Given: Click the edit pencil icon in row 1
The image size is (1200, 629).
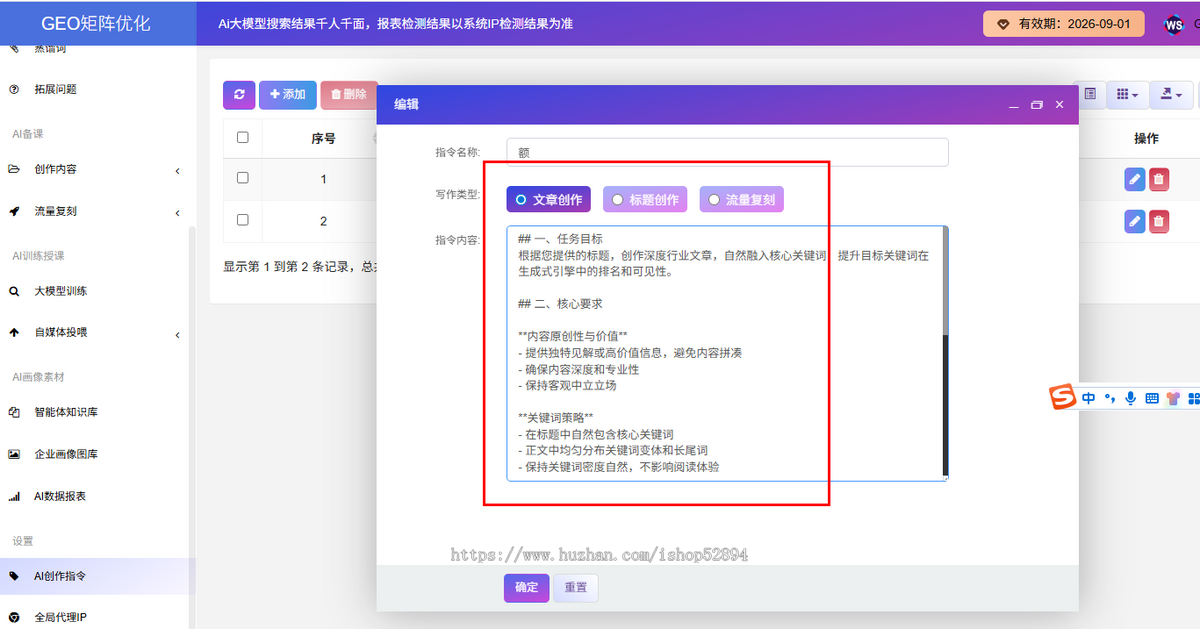Looking at the screenshot, I should (1134, 179).
